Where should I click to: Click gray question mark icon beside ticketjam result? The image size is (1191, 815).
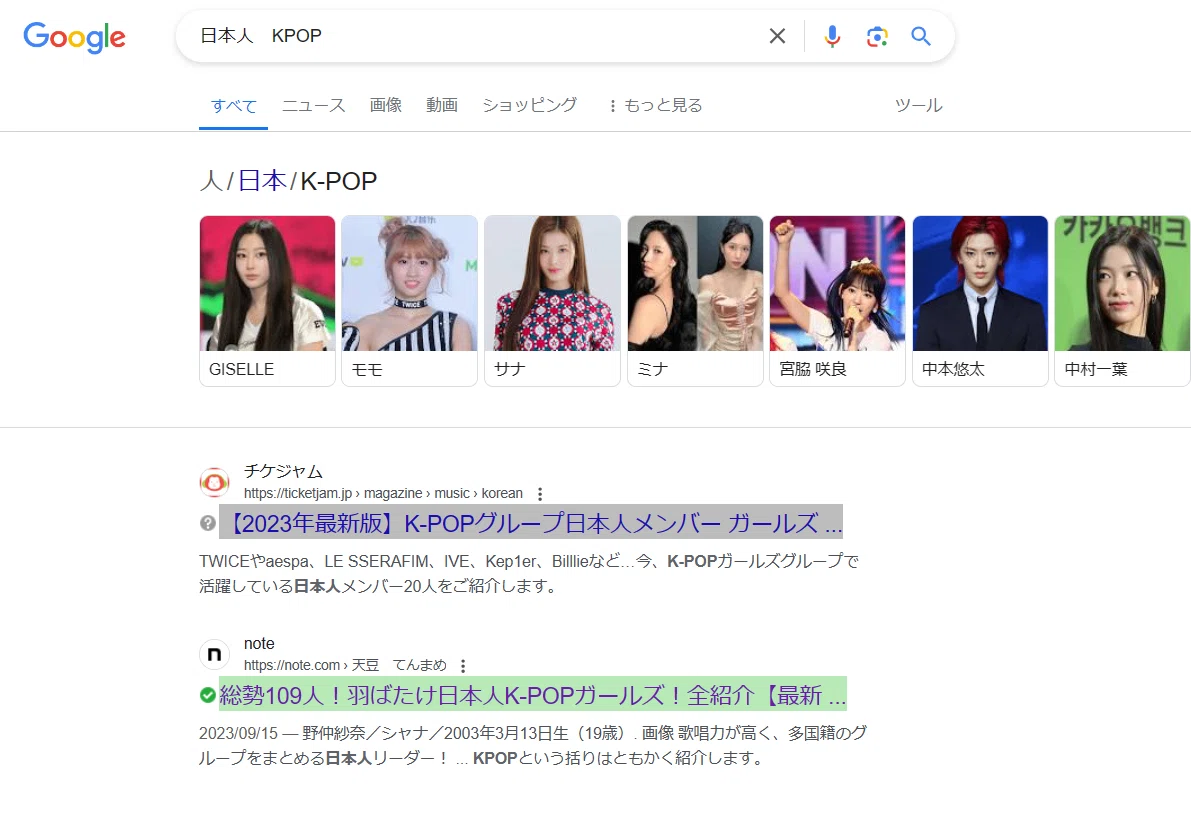[x=207, y=523]
